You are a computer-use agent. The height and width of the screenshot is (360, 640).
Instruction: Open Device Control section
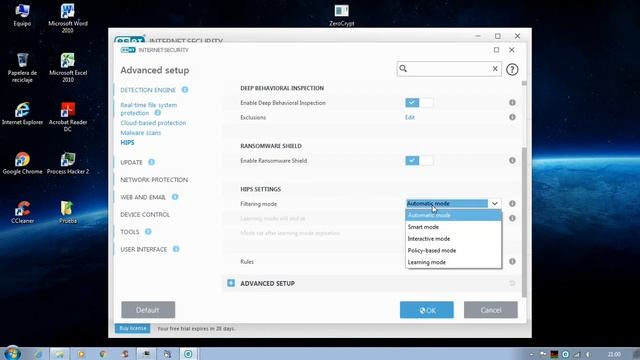pos(145,214)
